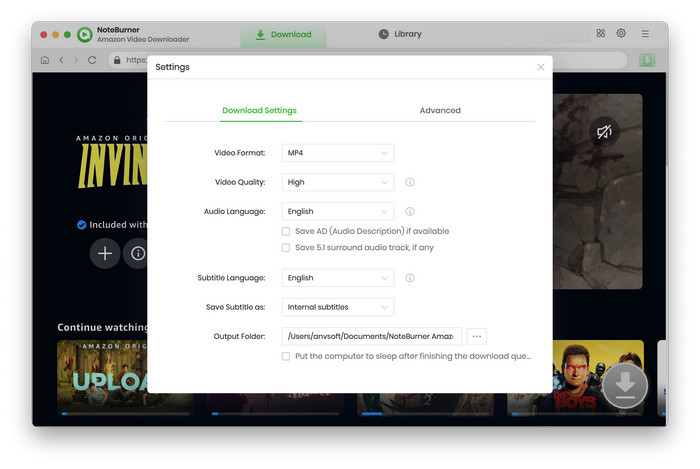Click the Output Folder label
The height and width of the screenshot is (469, 700).
pos(239,336)
